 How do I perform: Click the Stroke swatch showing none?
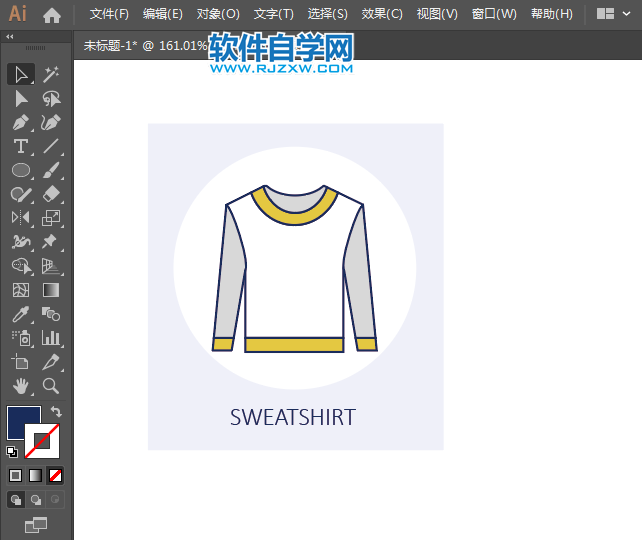tap(42, 441)
